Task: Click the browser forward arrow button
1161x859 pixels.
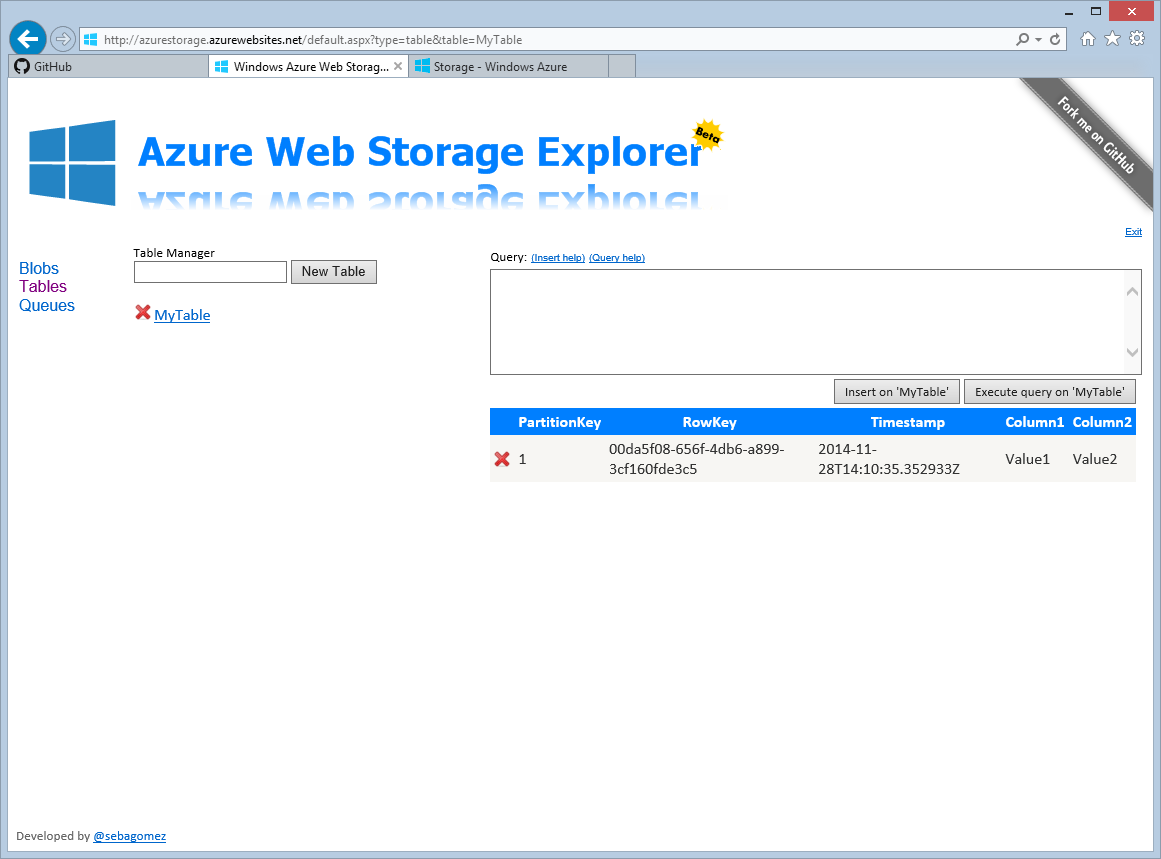Action: pos(63,39)
